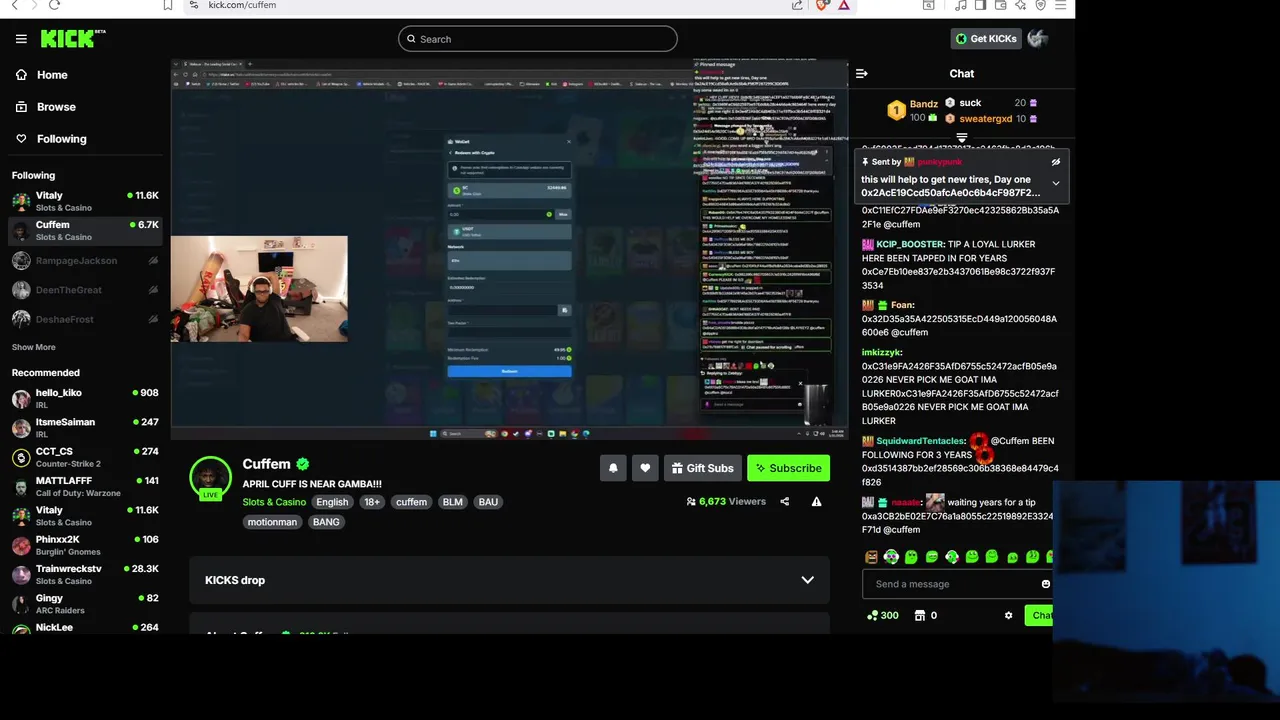Screen dimensions: 1280x720
Task: Open recommended channel CCT_CS
Action: click(x=85, y=457)
